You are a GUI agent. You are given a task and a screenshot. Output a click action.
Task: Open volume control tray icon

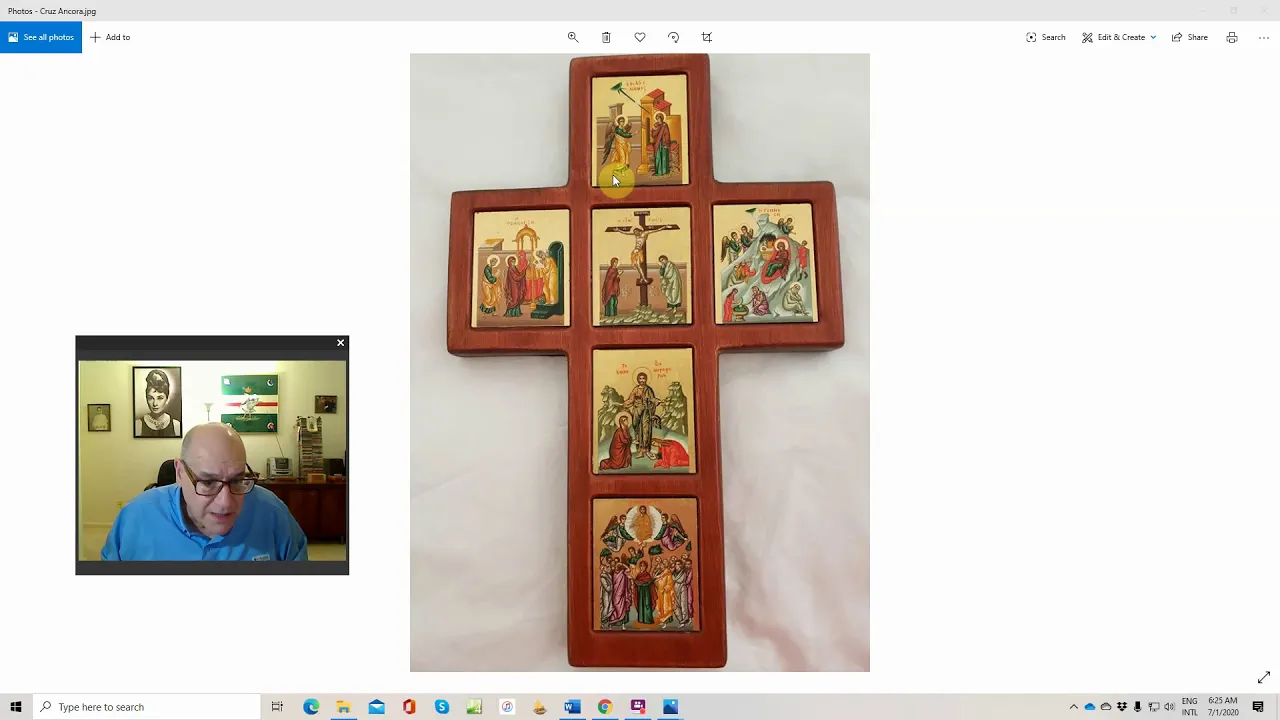coord(1169,707)
